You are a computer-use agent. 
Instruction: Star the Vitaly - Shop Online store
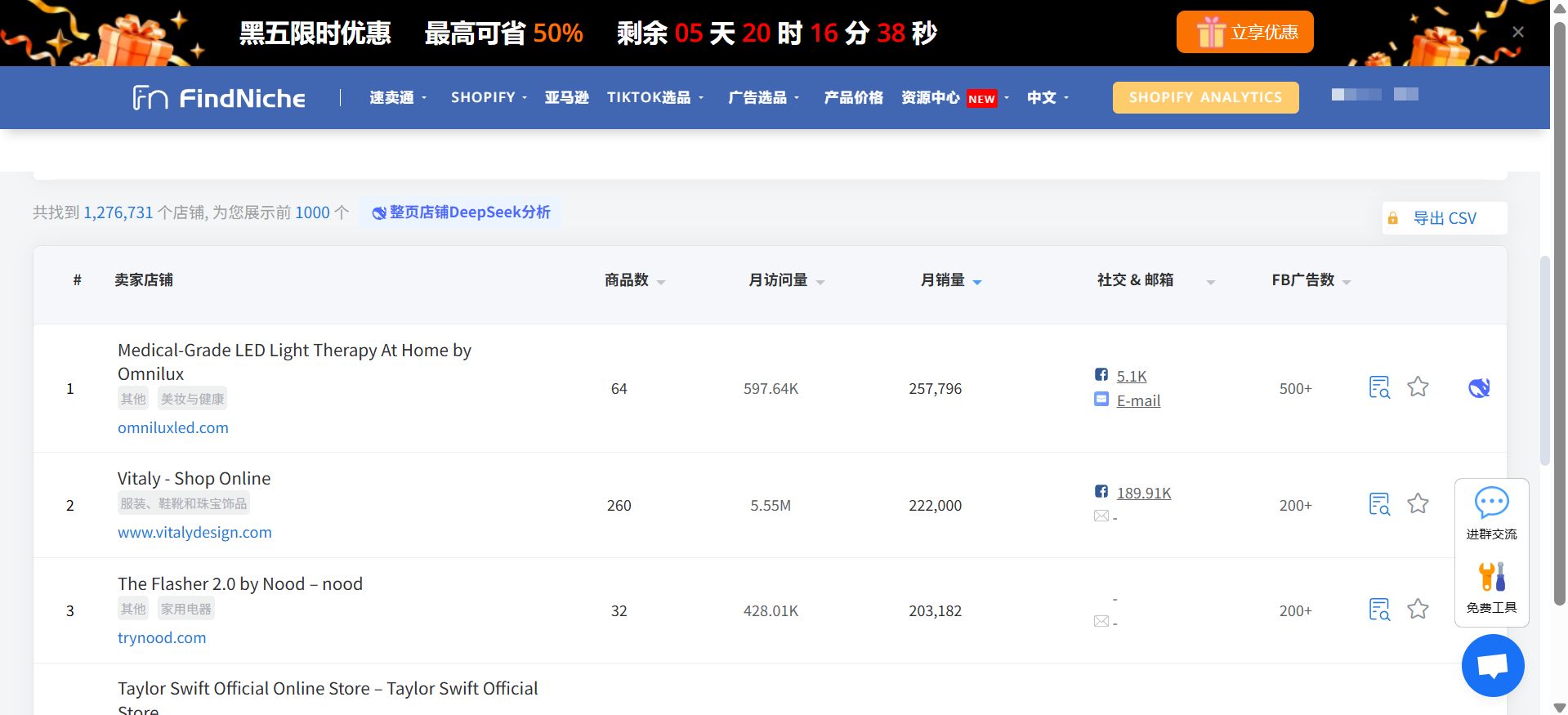[x=1418, y=503]
